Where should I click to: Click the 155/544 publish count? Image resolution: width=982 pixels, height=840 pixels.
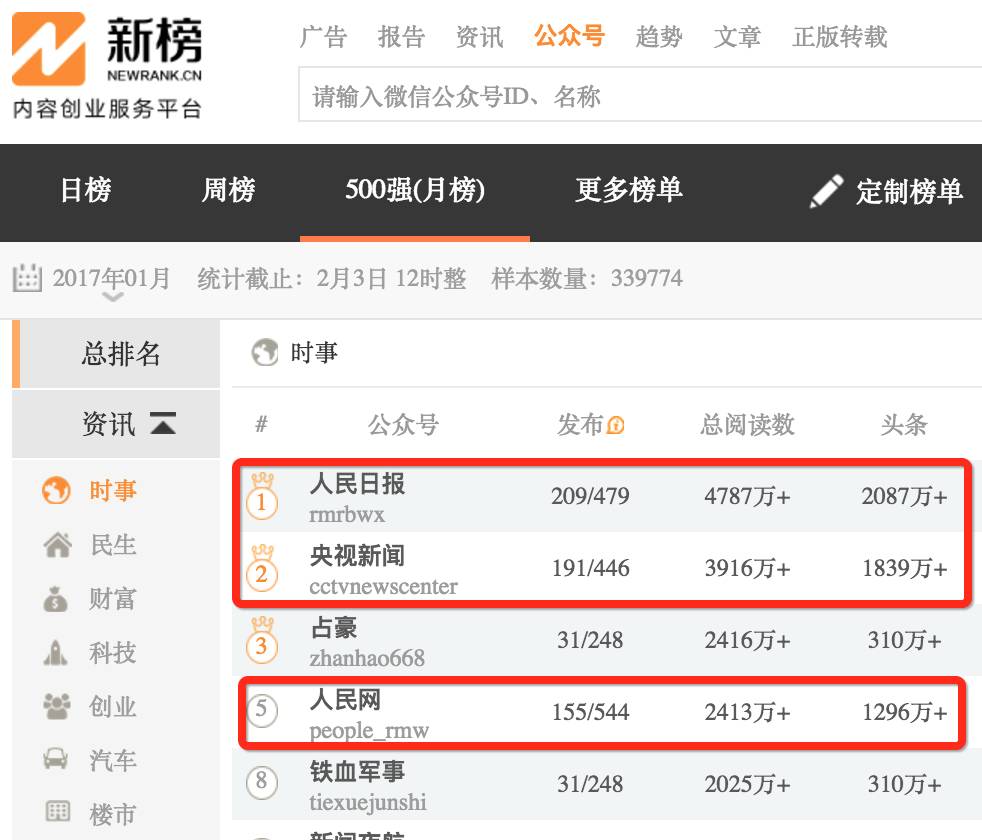click(x=590, y=712)
